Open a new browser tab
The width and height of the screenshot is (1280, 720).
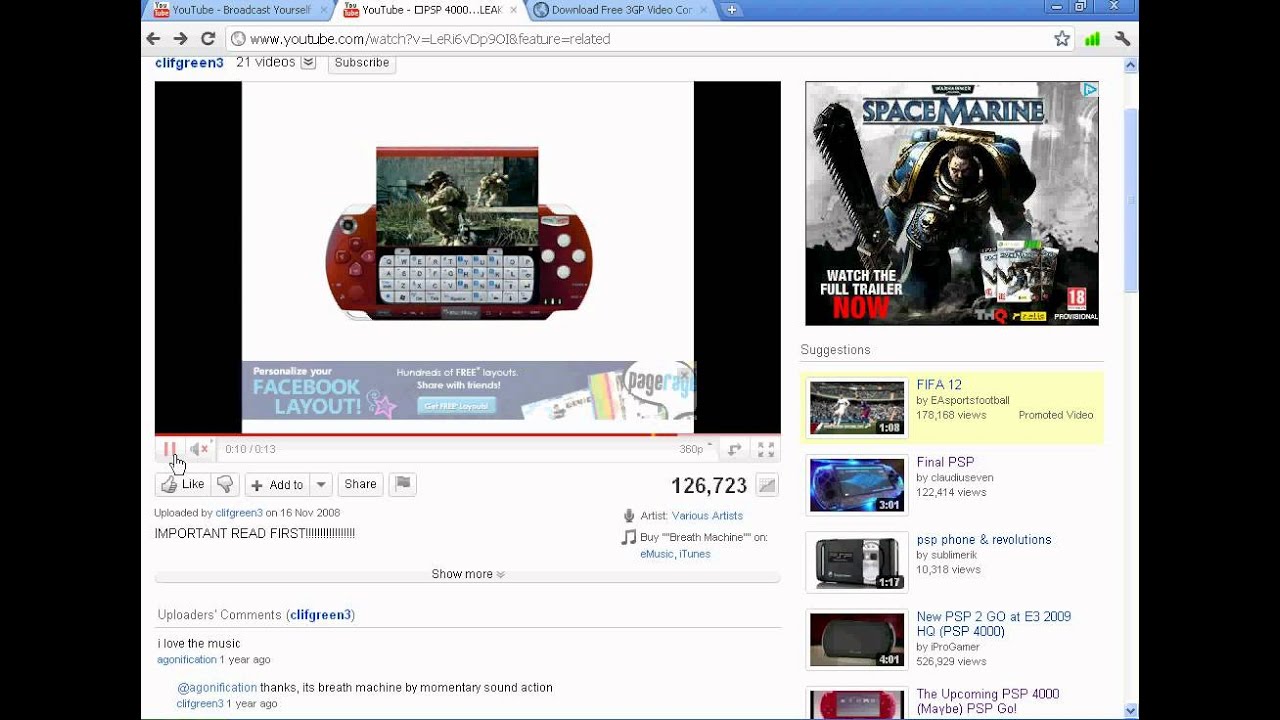pos(731,10)
